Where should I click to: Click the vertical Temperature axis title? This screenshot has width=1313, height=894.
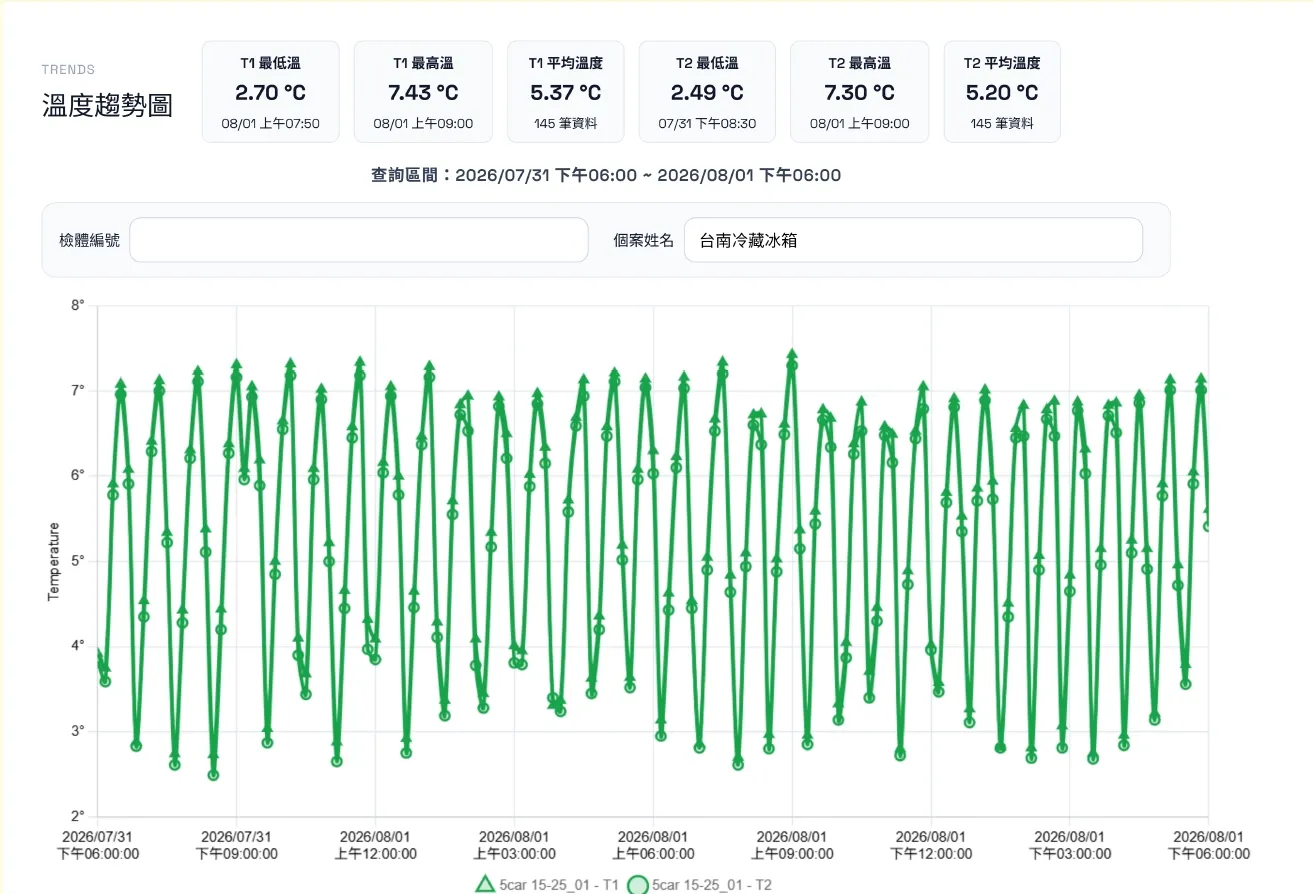tap(54, 561)
